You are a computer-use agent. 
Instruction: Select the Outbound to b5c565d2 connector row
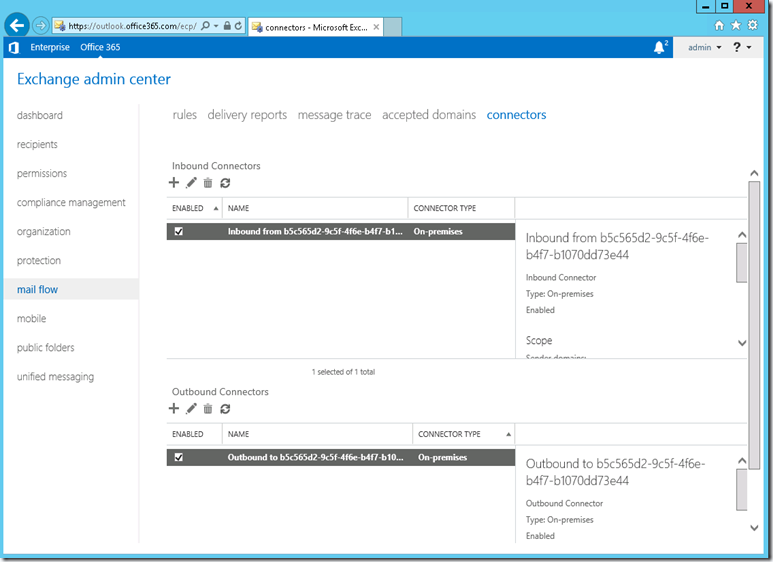[341, 457]
